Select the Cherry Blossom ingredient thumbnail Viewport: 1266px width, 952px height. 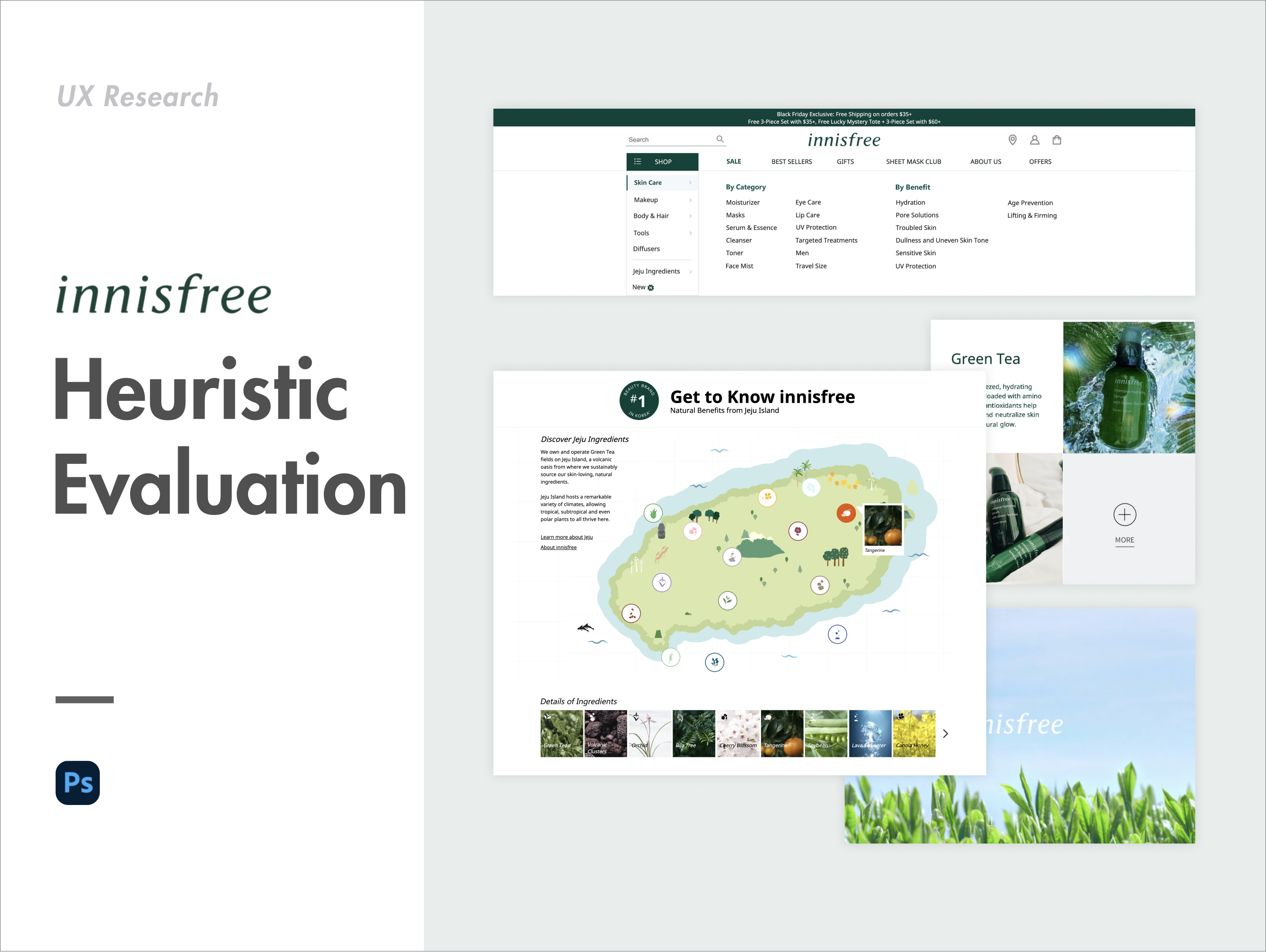coord(738,733)
